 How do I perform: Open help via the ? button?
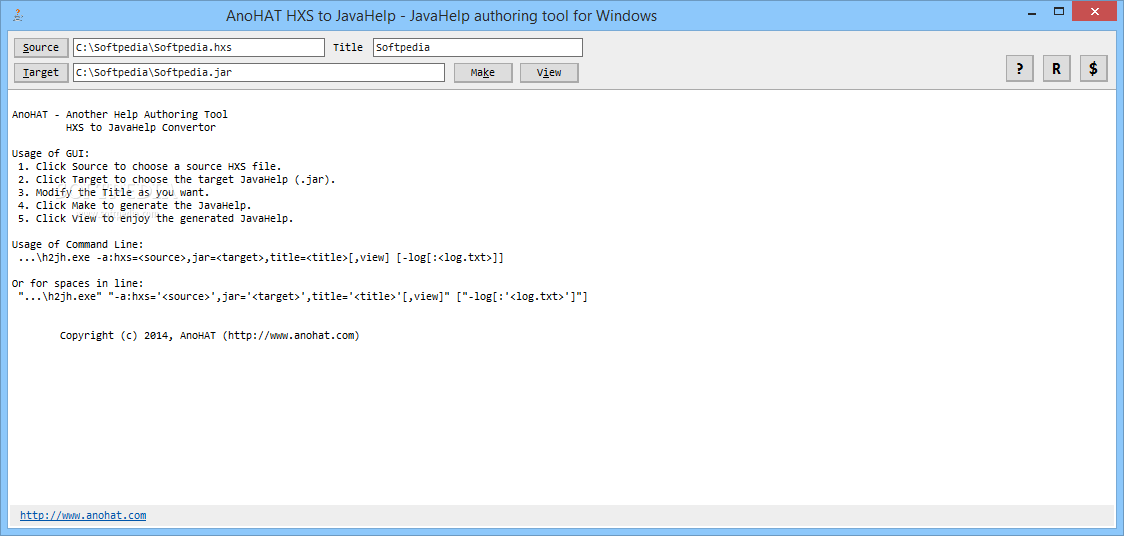coord(1019,69)
